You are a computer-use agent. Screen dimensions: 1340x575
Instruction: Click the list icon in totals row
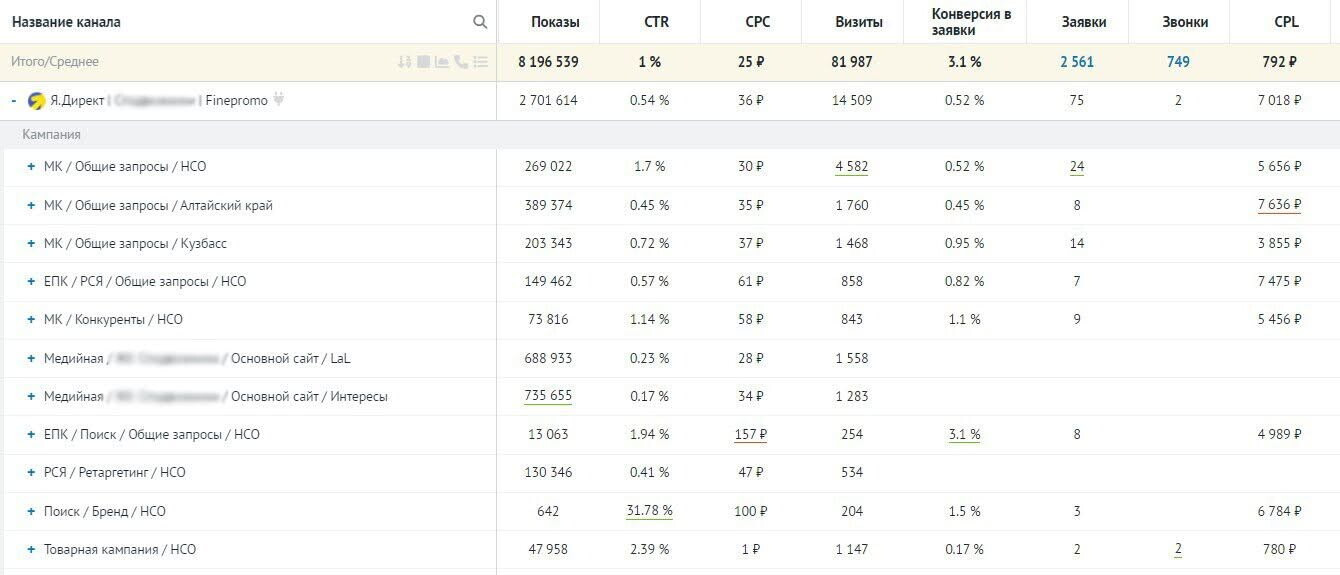coord(480,62)
